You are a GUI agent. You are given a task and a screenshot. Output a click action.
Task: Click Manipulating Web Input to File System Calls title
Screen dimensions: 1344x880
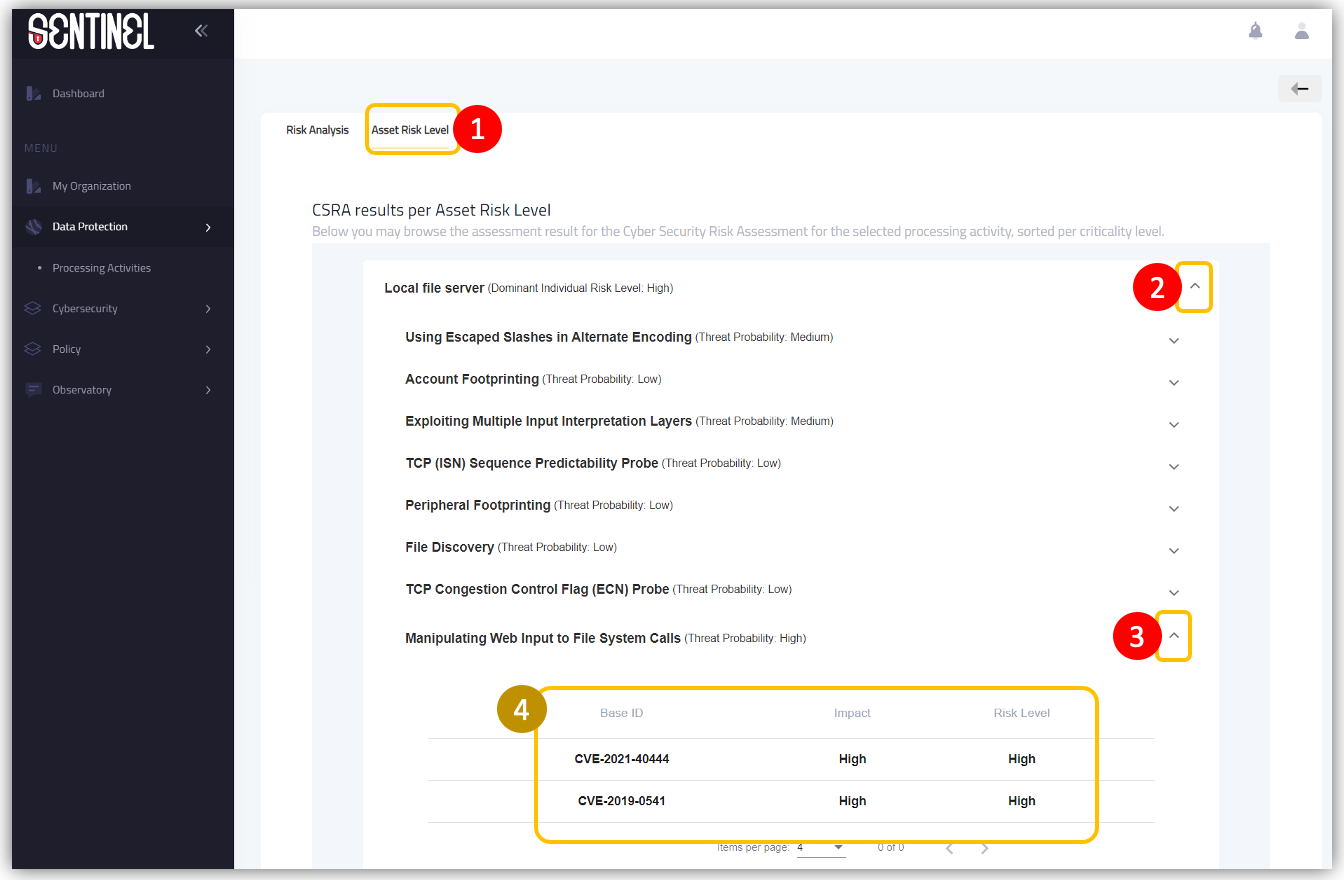[x=543, y=638]
